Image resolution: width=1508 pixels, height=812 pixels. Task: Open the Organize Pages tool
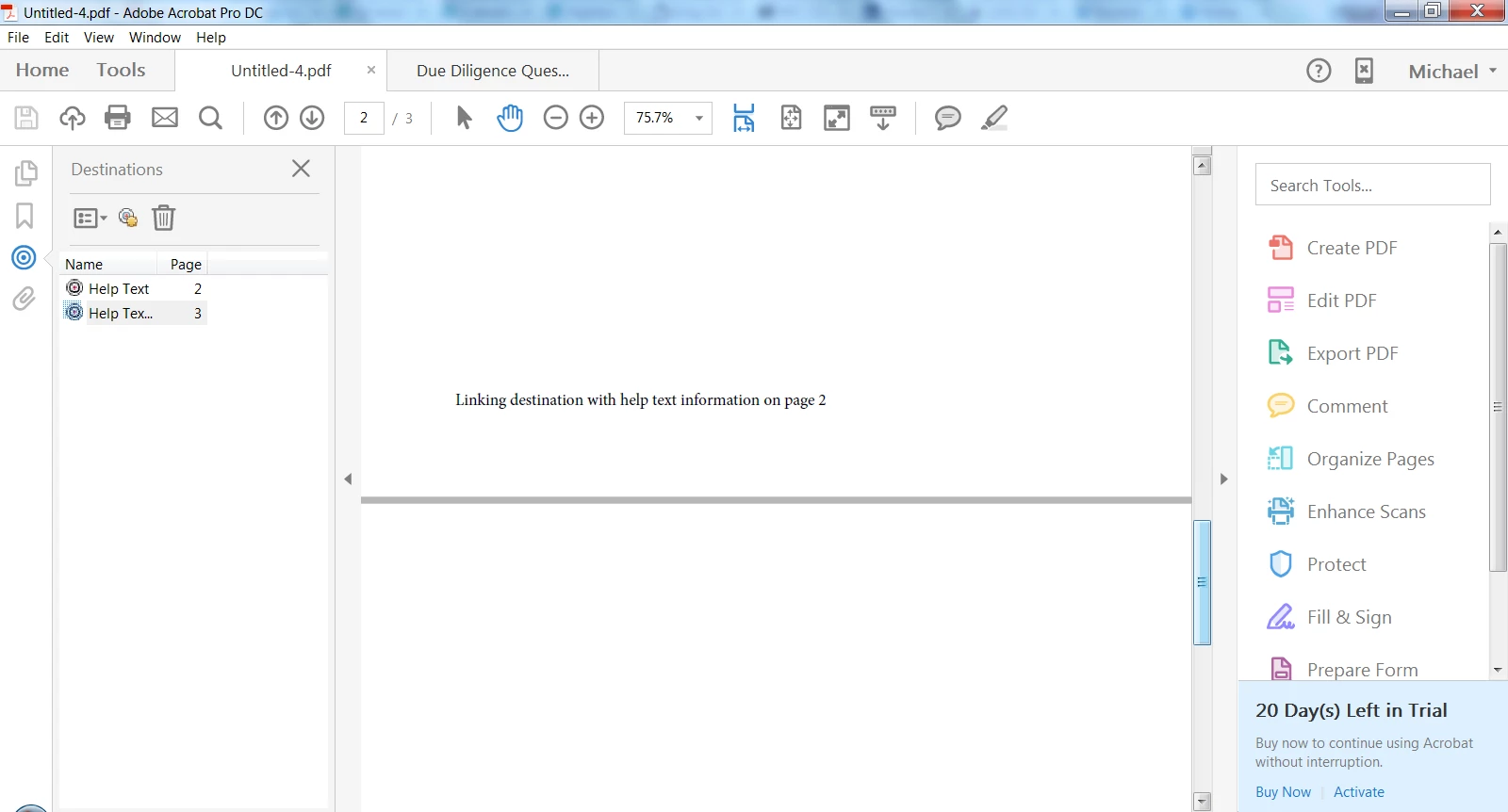point(1351,459)
